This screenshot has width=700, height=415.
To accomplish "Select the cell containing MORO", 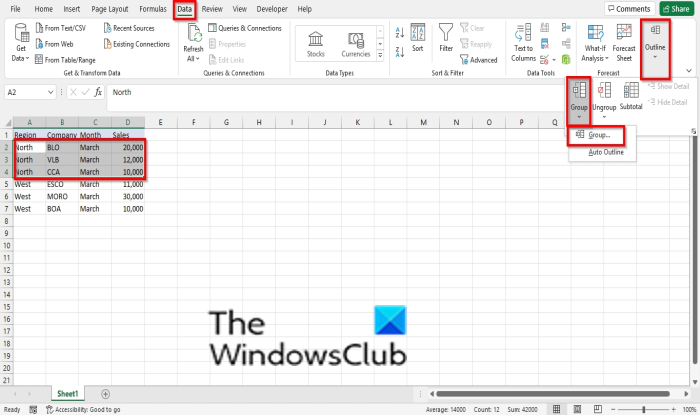I will click(x=62, y=196).
